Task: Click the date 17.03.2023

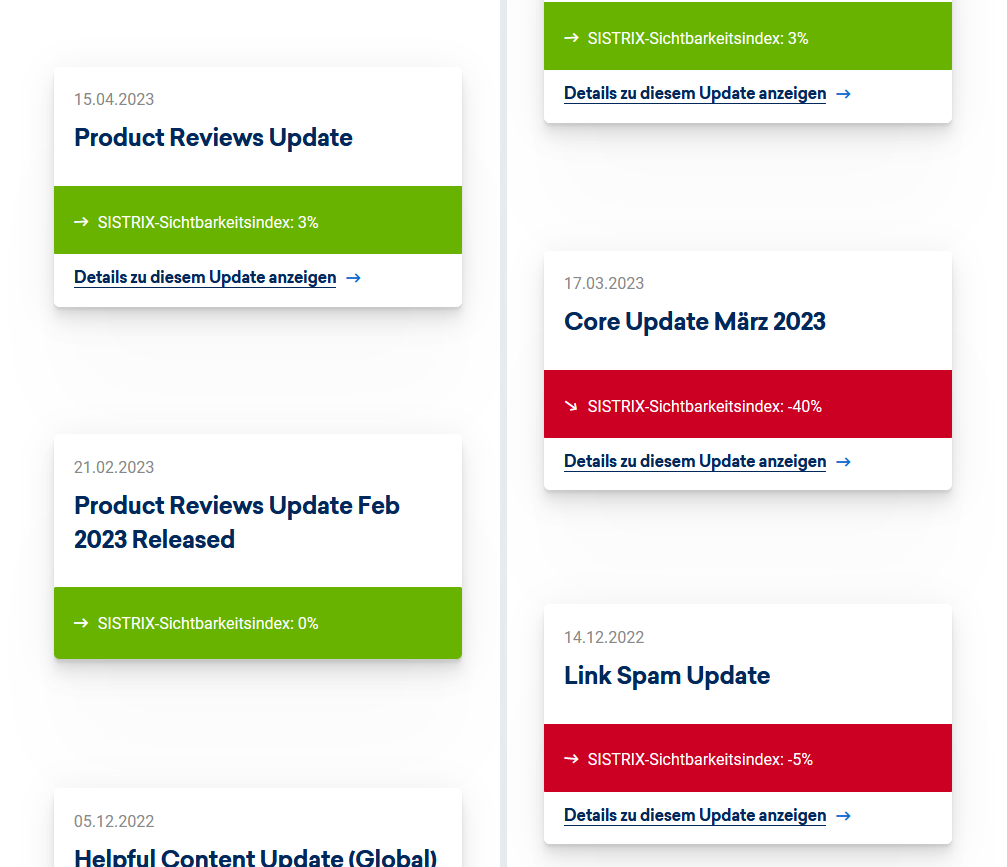Action: [604, 284]
